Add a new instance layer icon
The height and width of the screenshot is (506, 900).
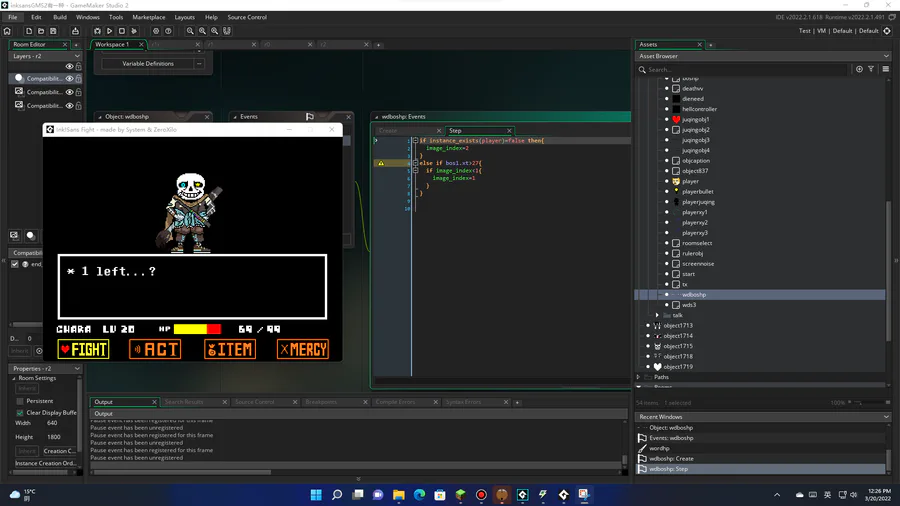[30, 235]
